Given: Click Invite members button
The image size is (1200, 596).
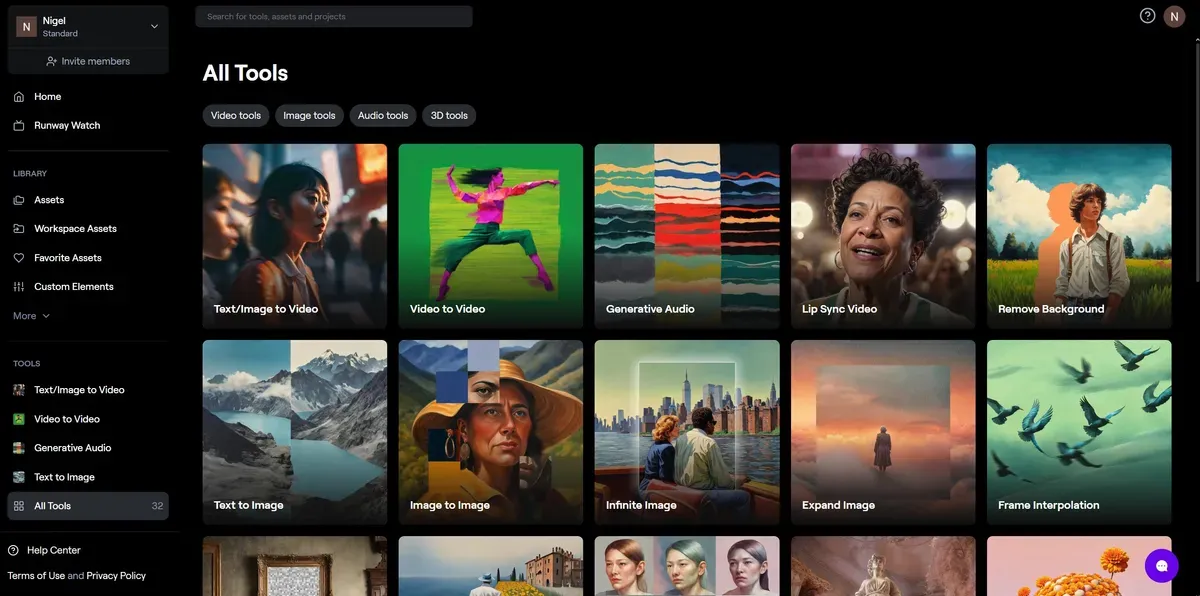Looking at the screenshot, I should [88, 61].
